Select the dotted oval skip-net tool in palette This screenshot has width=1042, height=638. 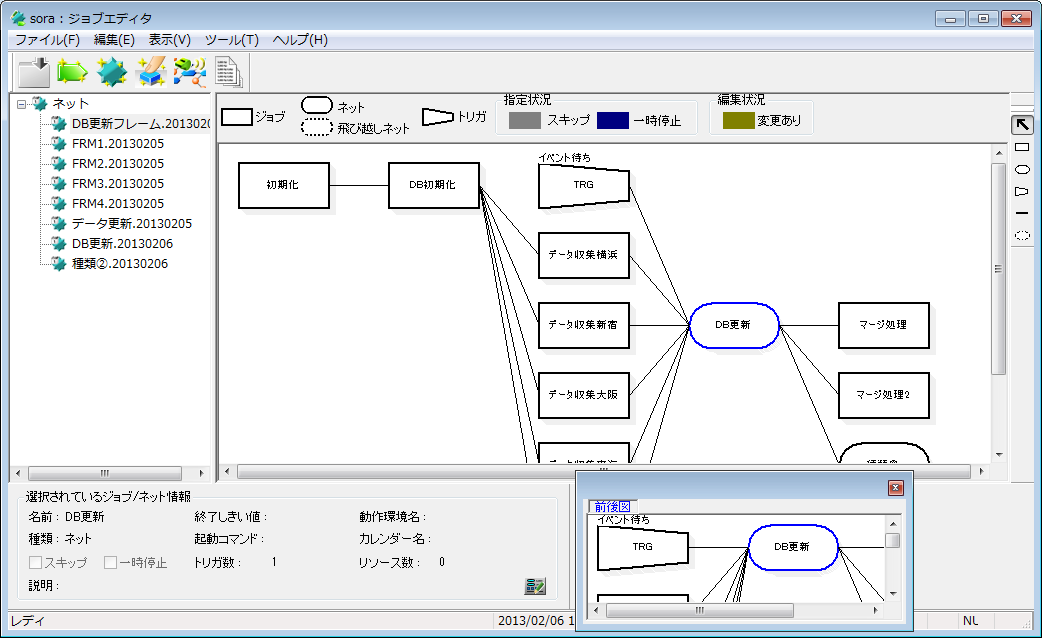[x=1022, y=235]
